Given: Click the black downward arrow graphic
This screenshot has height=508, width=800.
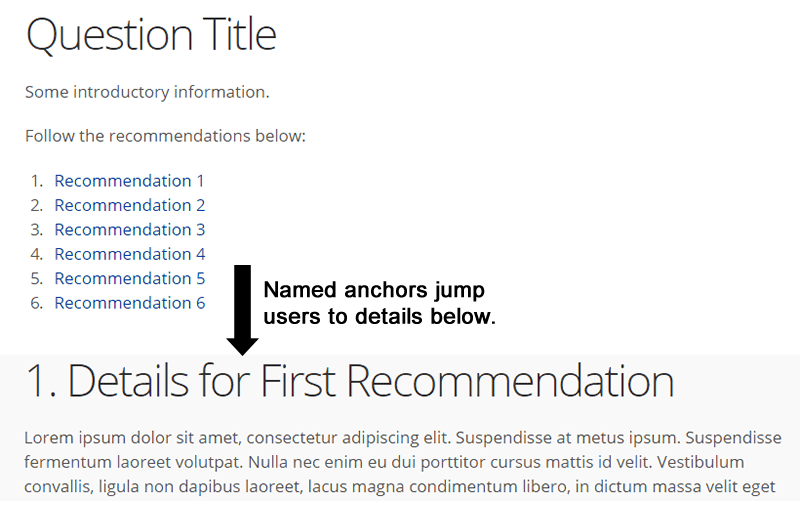Looking at the screenshot, I should [x=242, y=310].
